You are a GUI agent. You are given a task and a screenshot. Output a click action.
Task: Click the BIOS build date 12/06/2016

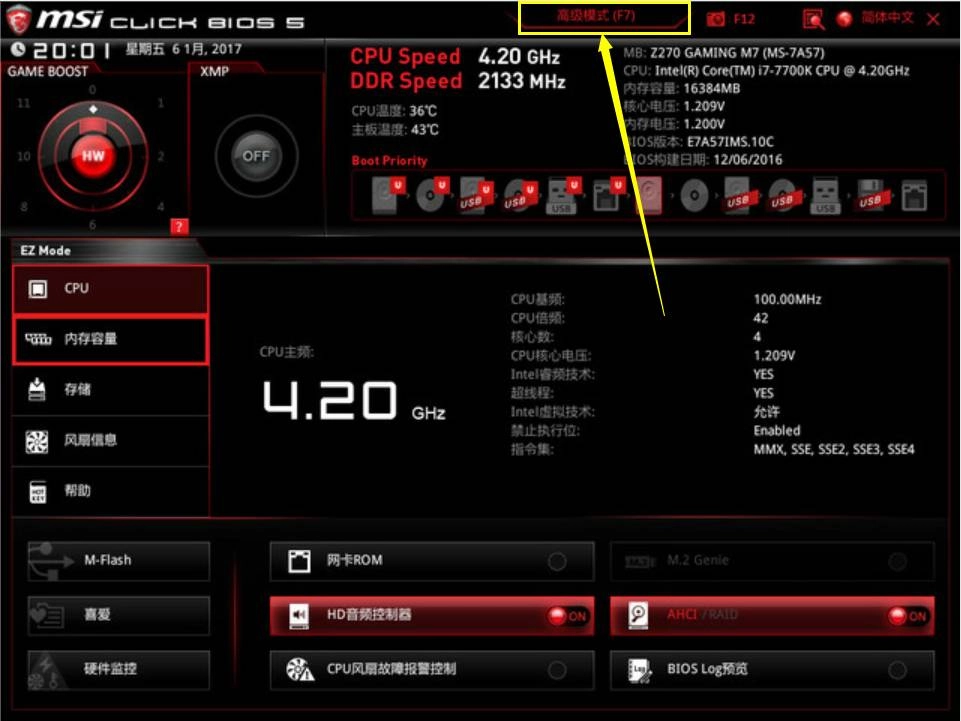748,160
